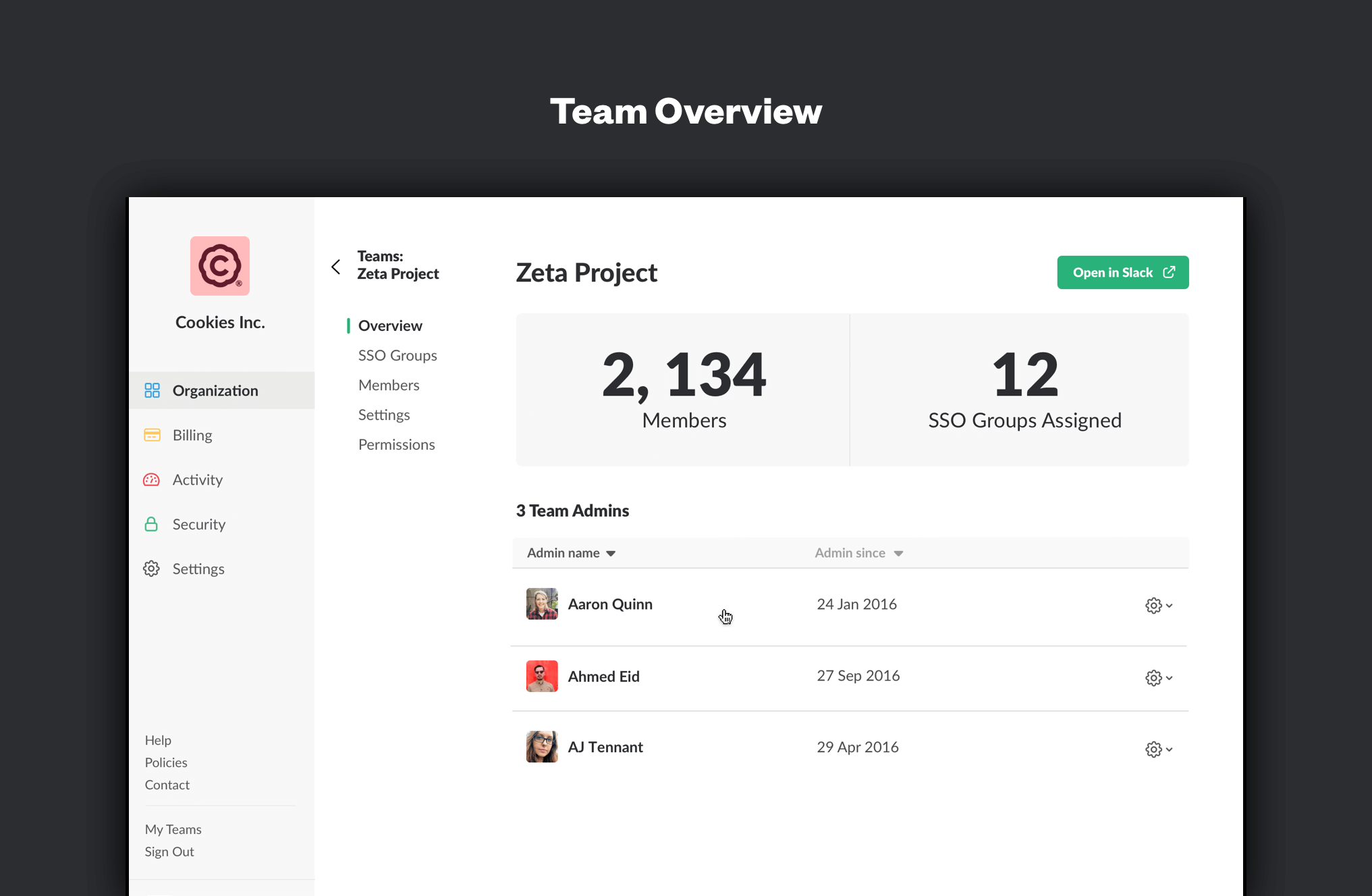Open the Help link
Image resolution: width=1372 pixels, height=896 pixels.
pyautogui.click(x=158, y=740)
